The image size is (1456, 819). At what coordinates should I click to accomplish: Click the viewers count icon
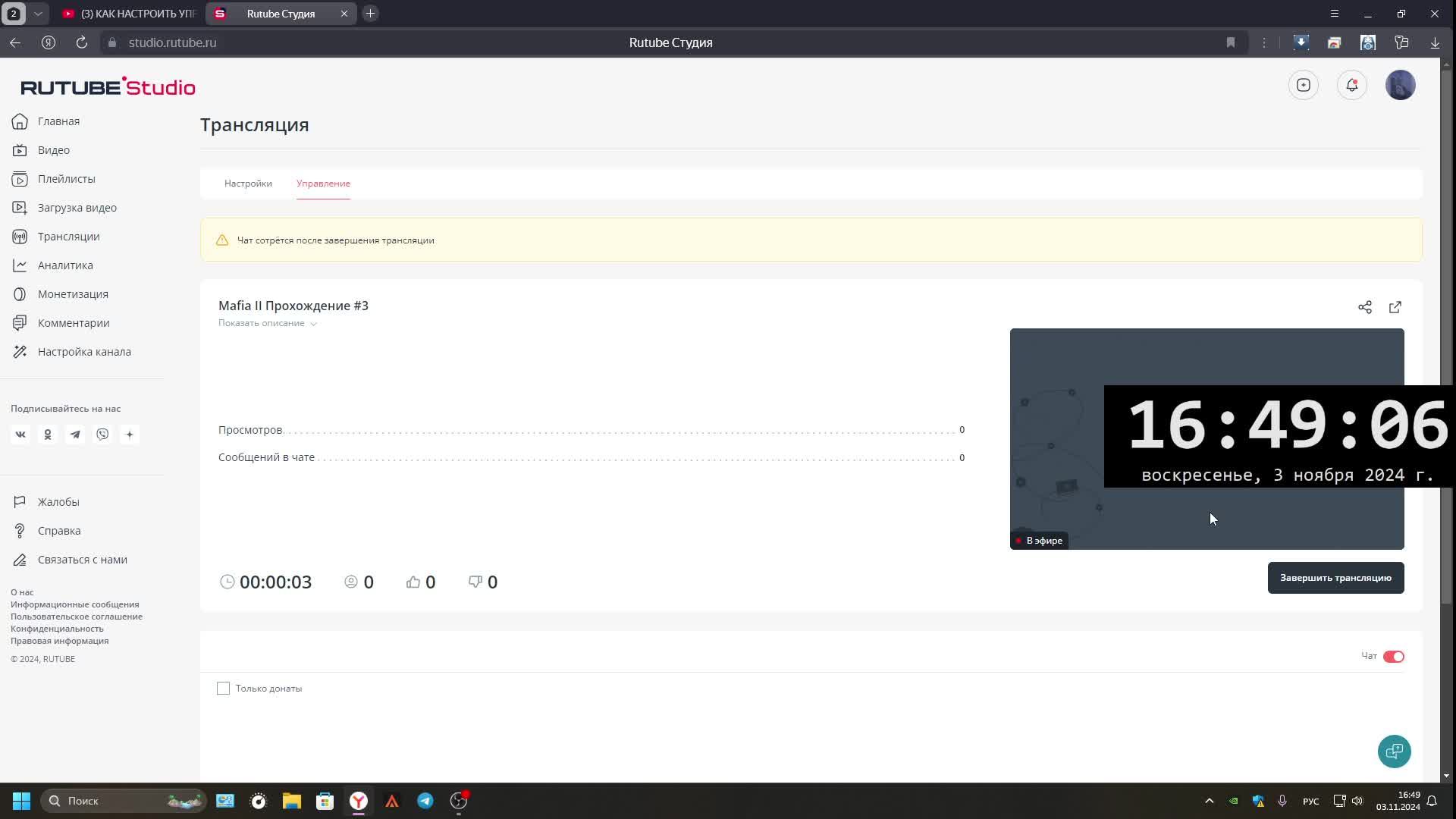pyautogui.click(x=351, y=582)
